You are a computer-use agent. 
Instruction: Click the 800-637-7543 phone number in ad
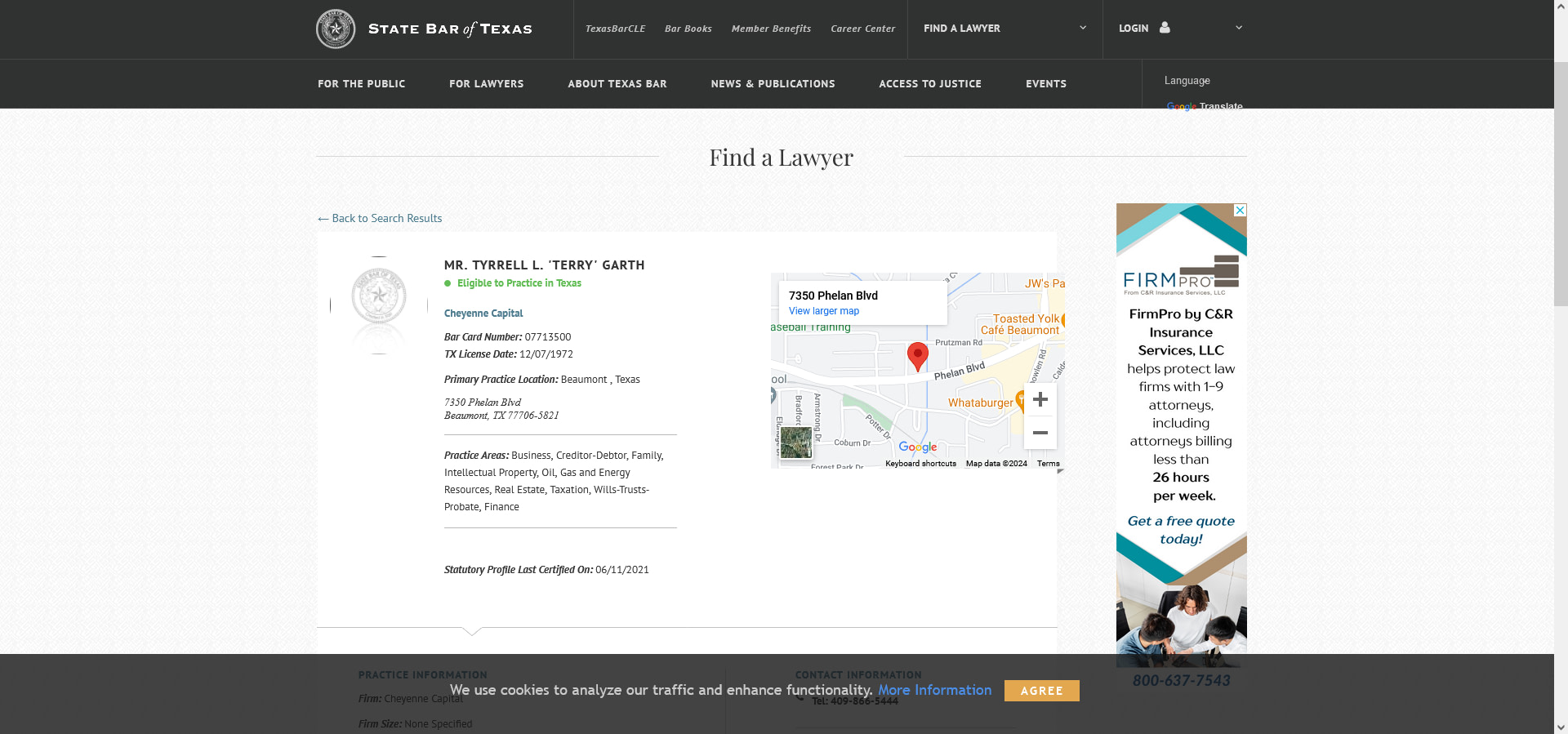tap(1181, 680)
